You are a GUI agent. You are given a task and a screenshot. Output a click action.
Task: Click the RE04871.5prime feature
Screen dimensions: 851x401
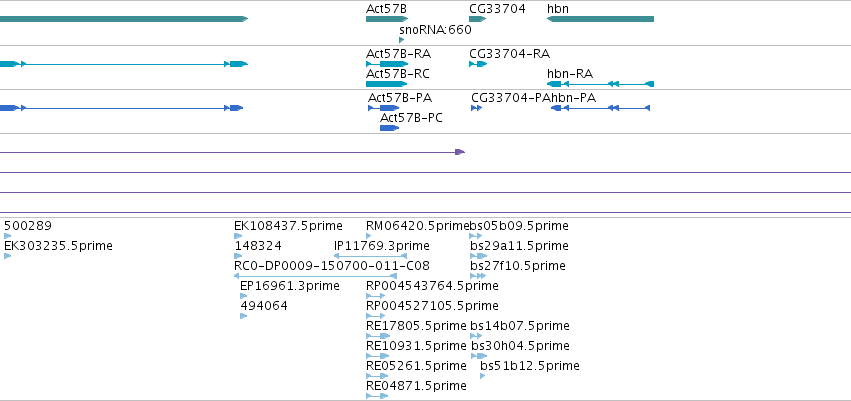point(377,396)
